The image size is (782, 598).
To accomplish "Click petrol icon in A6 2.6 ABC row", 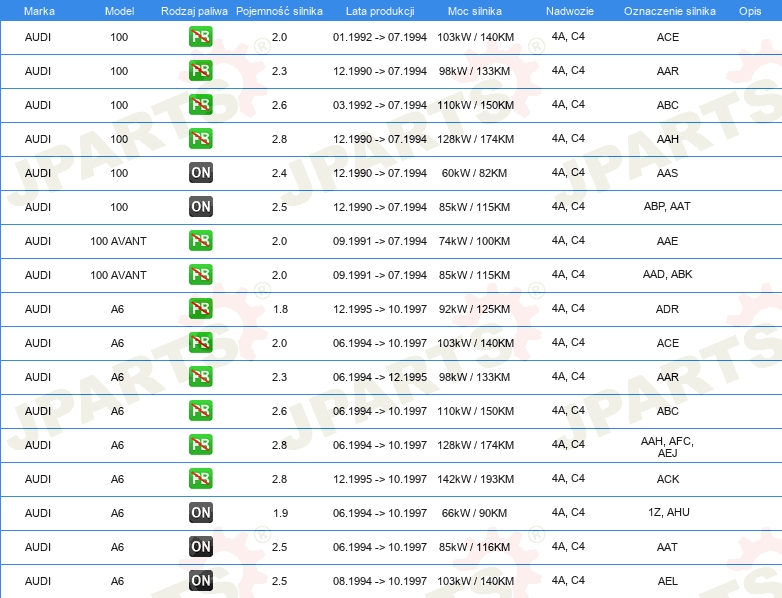I will [x=201, y=410].
